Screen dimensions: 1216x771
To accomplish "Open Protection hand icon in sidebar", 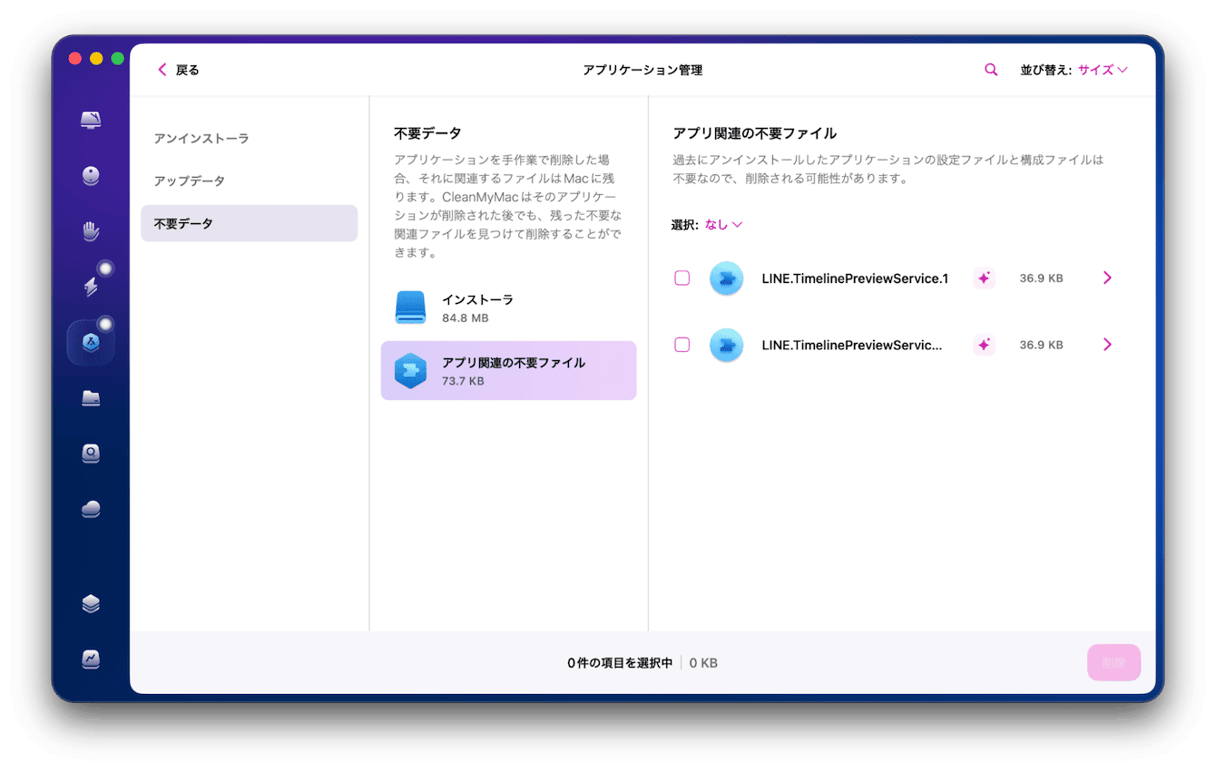I will tap(91, 232).
